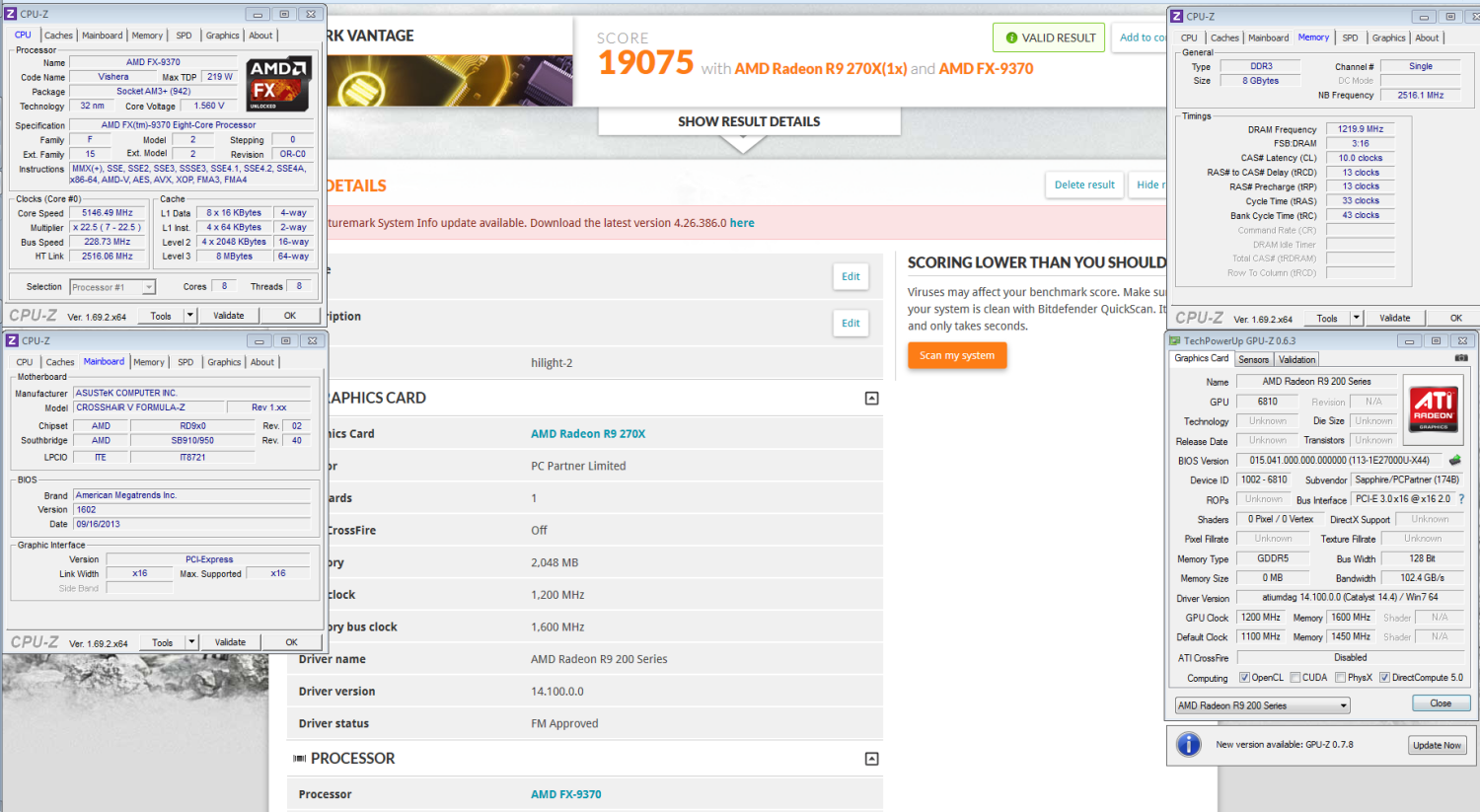Collapse the Processor section
Image resolution: width=1480 pixels, height=812 pixels.
(x=871, y=759)
